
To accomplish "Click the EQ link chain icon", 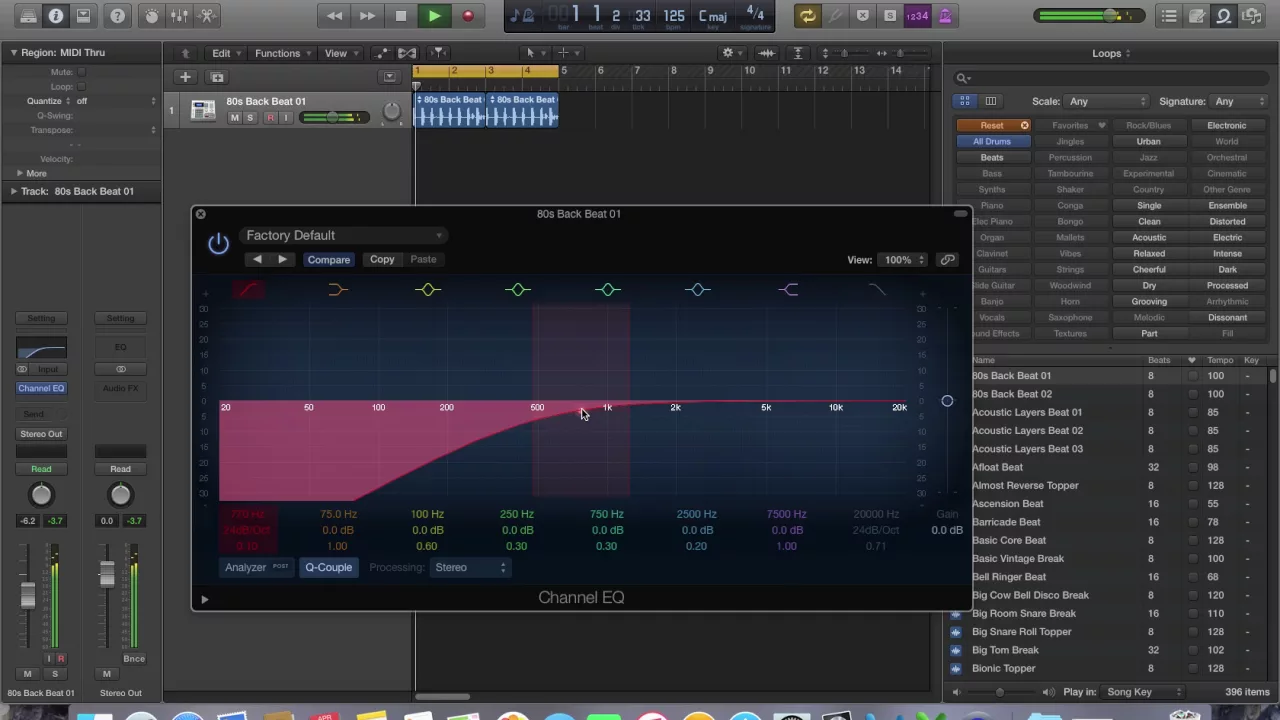I will 947,260.
